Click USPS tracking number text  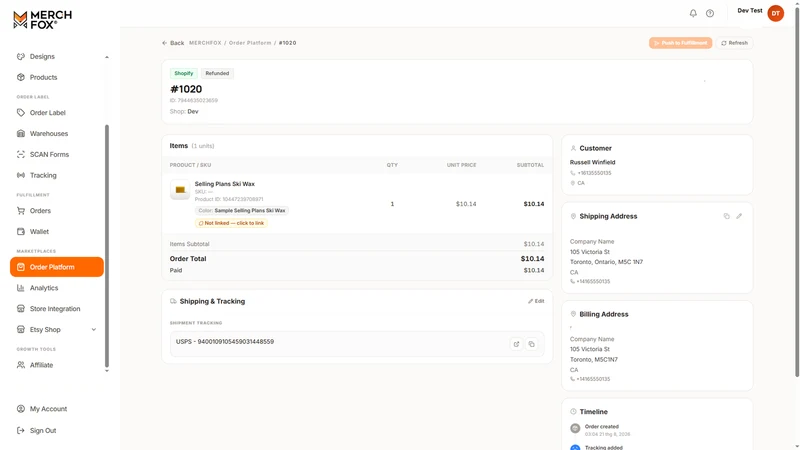pyautogui.click(x=225, y=341)
